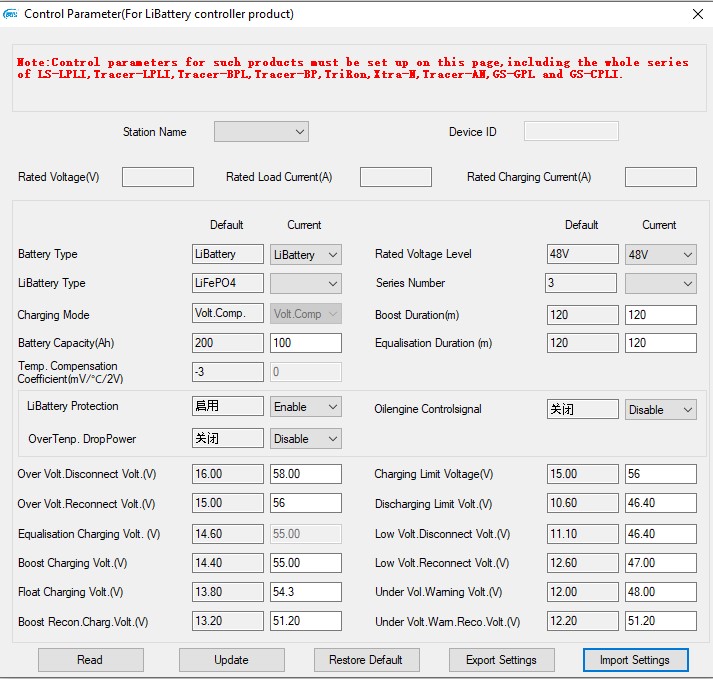The width and height of the screenshot is (713, 679).
Task: Click the Boost Duration current value field
Action: (661, 315)
